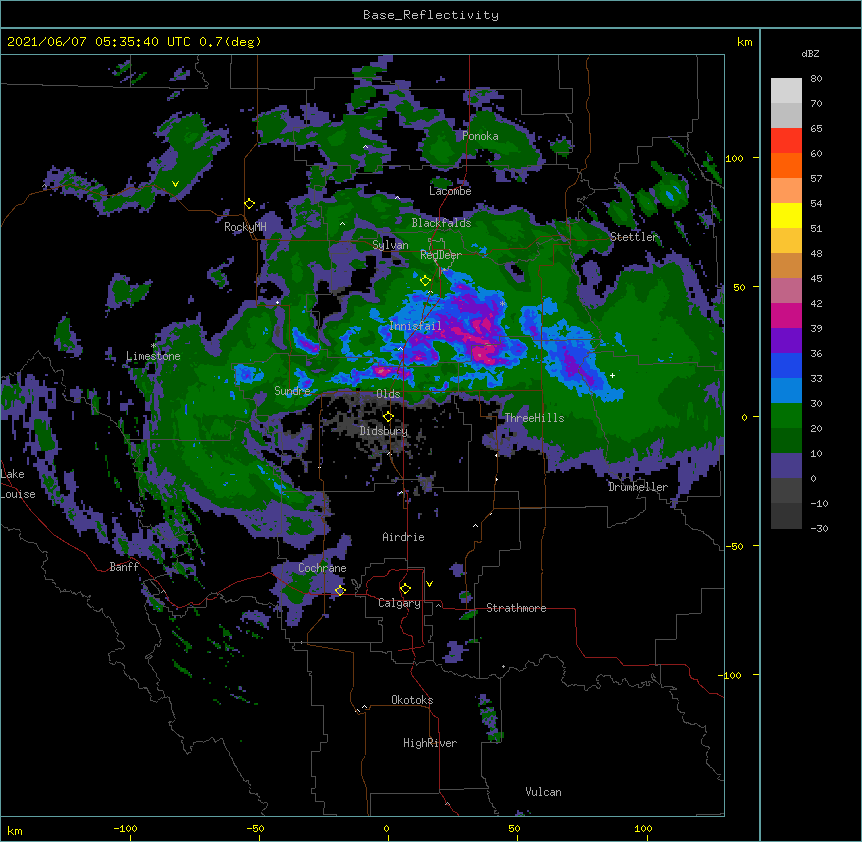Click the Vulcan label
Screen dimensions: 862x842
[543, 792]
